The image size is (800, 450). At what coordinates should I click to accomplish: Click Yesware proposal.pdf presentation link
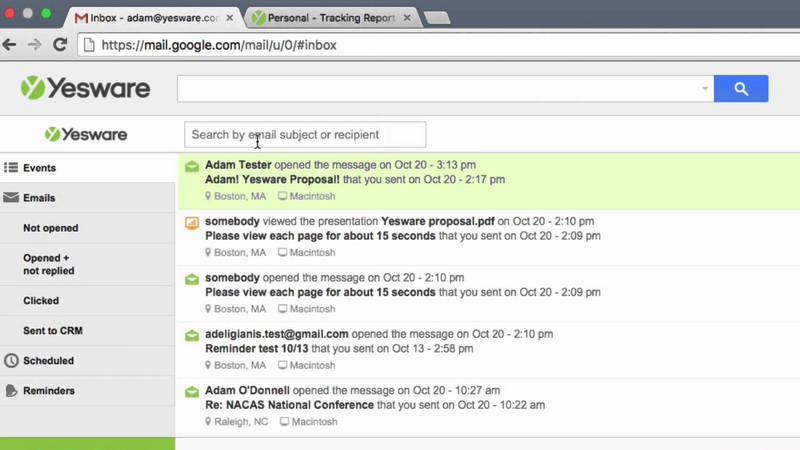(x=438, y=221)
